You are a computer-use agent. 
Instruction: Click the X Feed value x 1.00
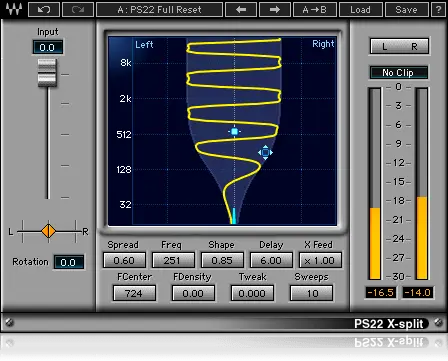coord(320,260)
